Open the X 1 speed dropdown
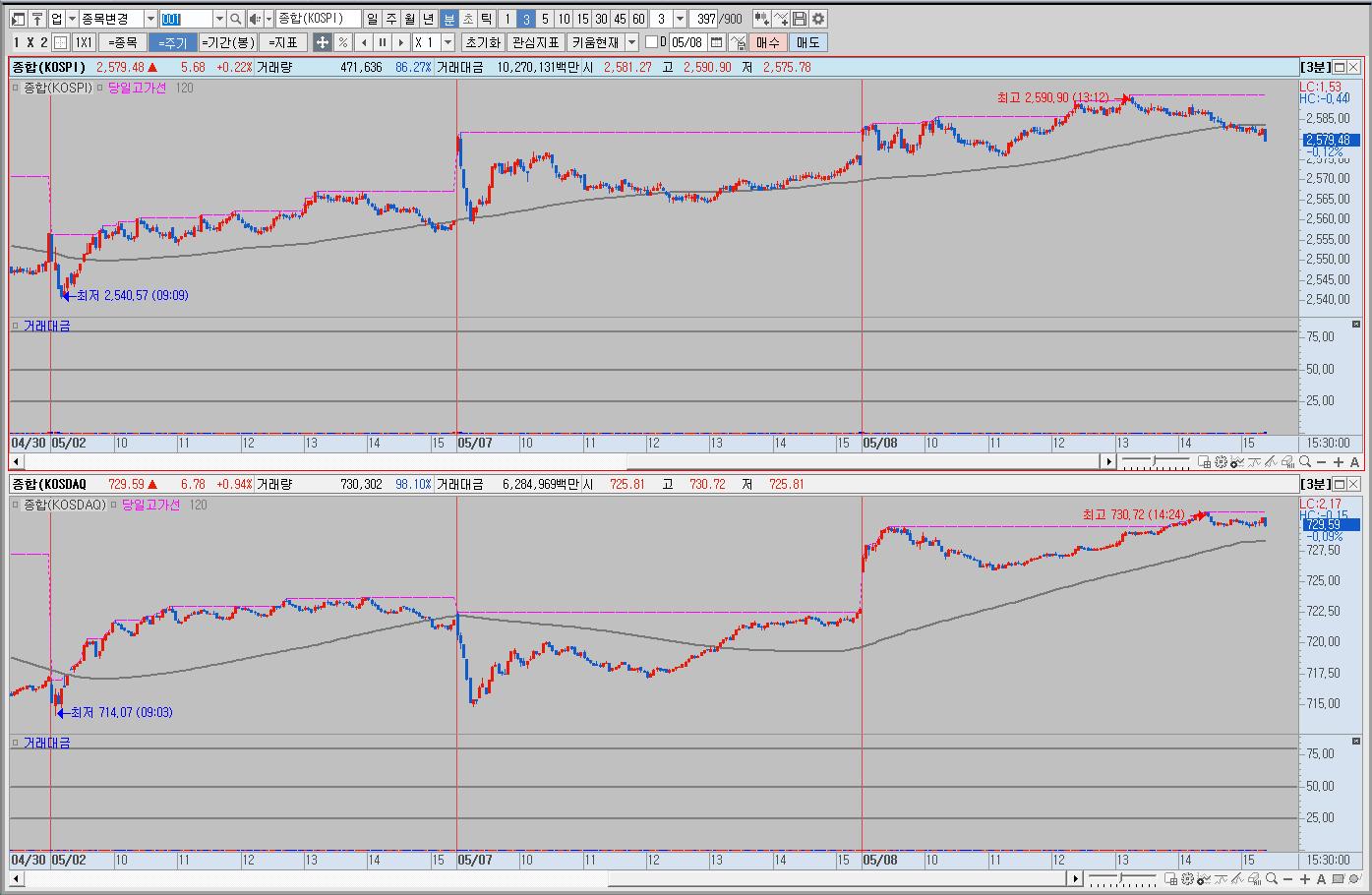Image resolution: width=1372 pixels, height=895 pixels. point(447,42)
